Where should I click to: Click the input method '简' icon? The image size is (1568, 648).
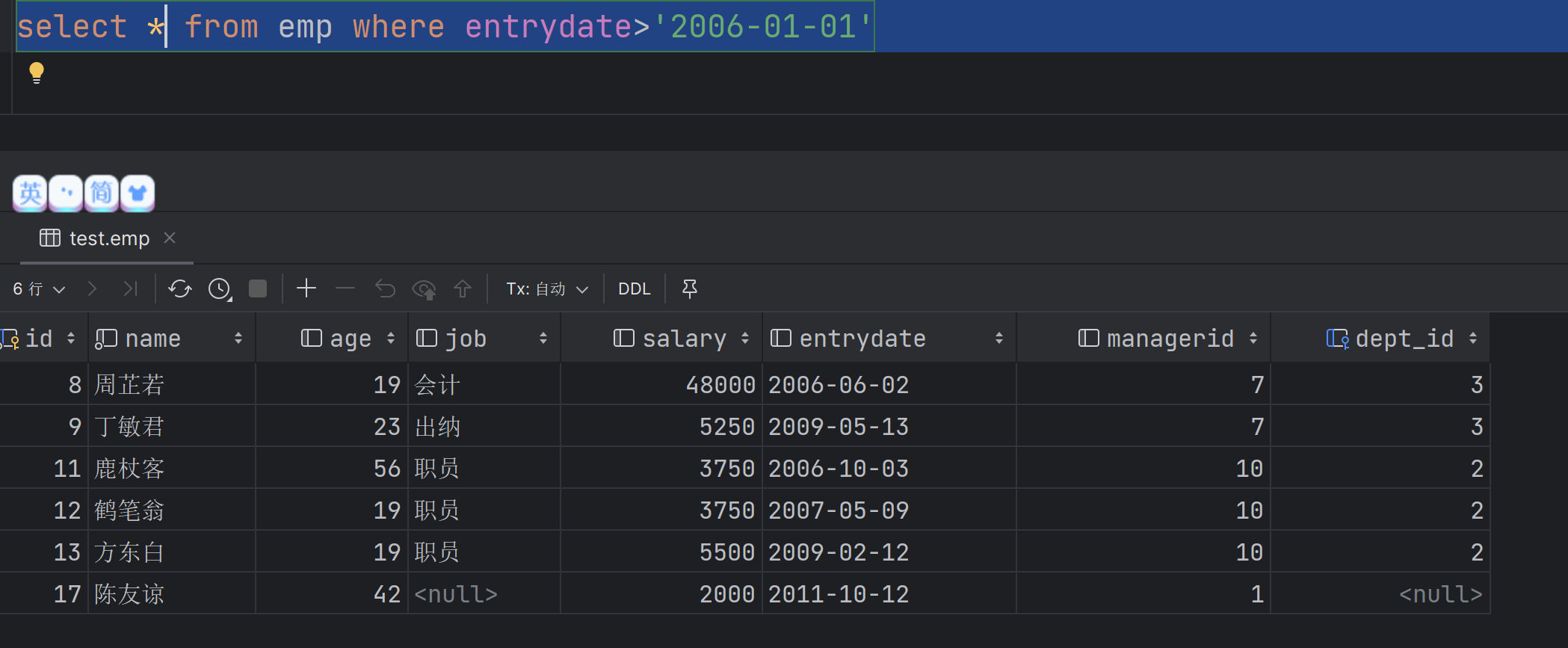tap(102, 194)
